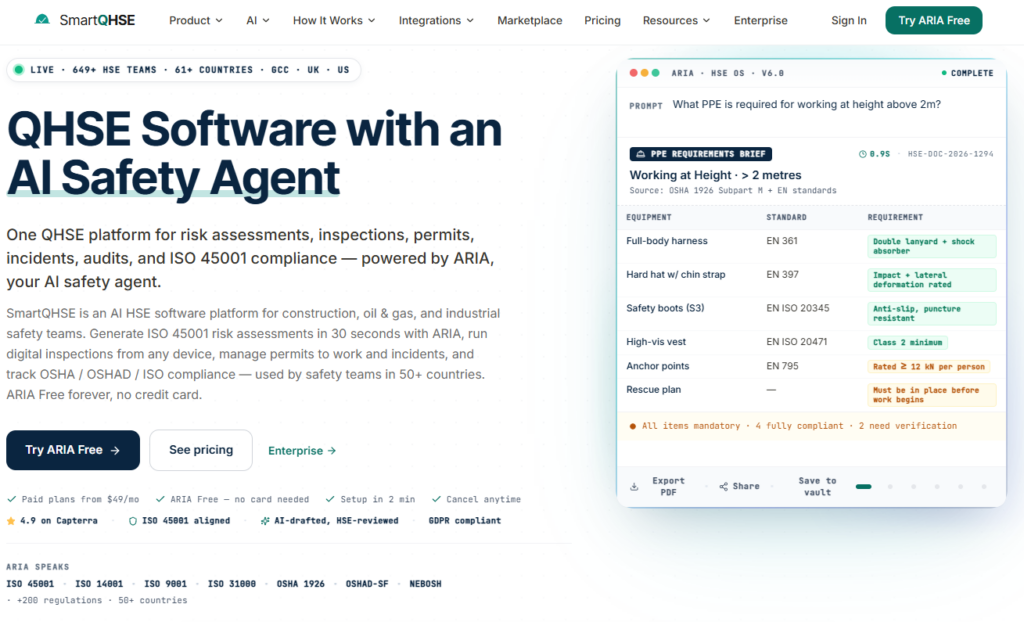This screenshot has height=622, width=1024.
Task: Click the Must be in place before work begins tag
Action: 932,395
